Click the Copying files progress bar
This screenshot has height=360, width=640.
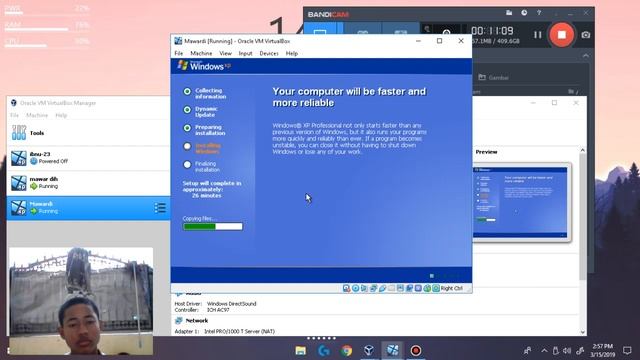click(x=213, y=227)
